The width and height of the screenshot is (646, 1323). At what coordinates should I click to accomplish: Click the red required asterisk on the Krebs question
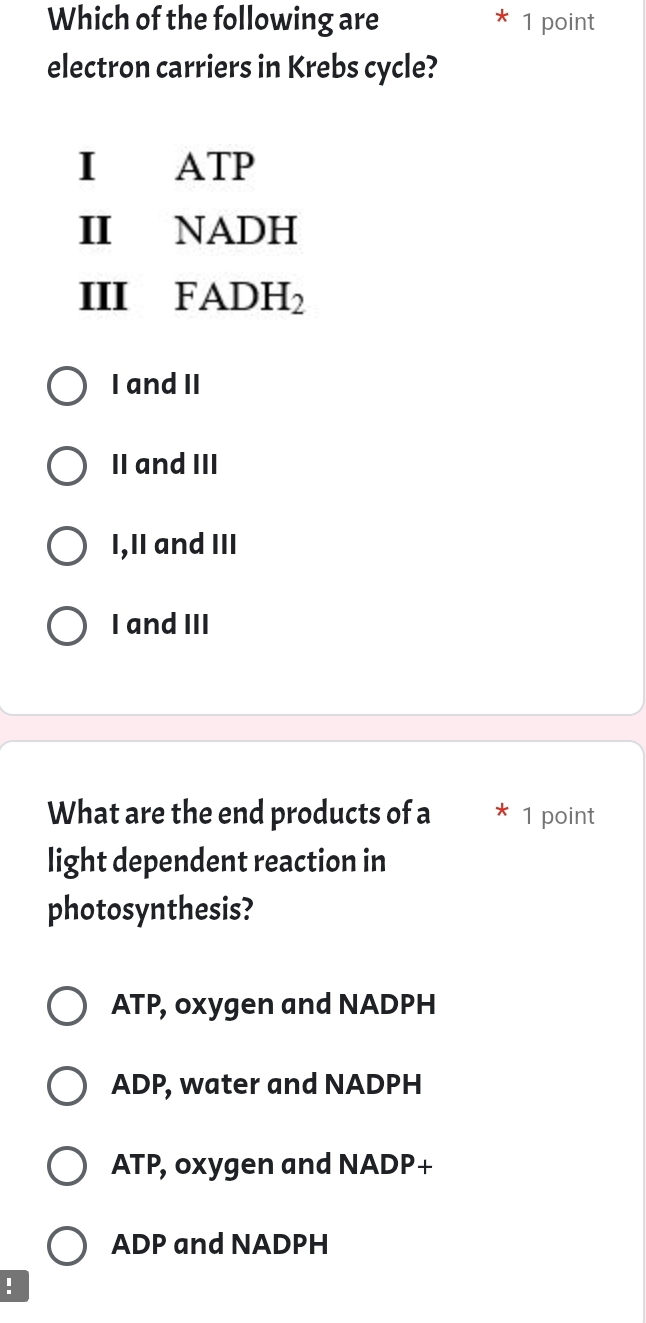(501, 17)
